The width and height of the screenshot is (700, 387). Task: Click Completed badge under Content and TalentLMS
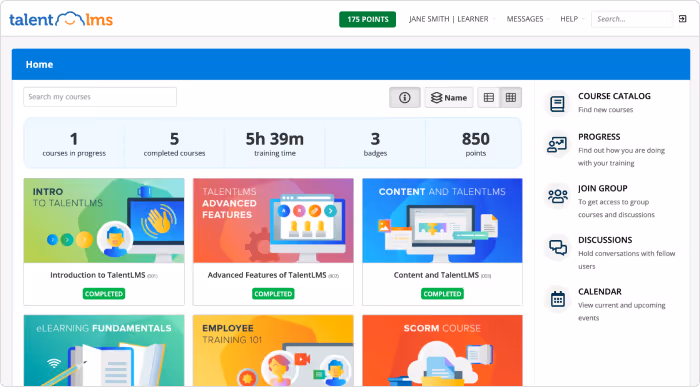click(442, 294)
